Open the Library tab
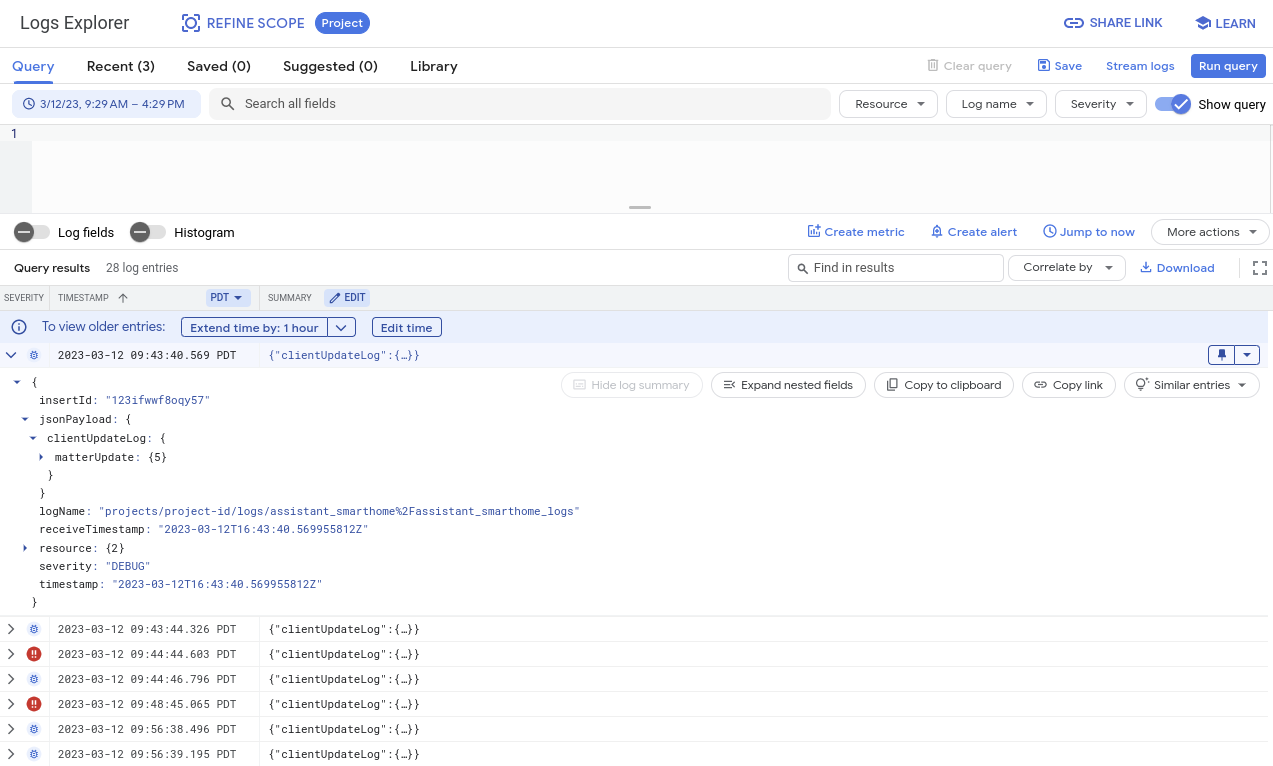This screenshot has height=766, width=1273. (x=433, y=66)
